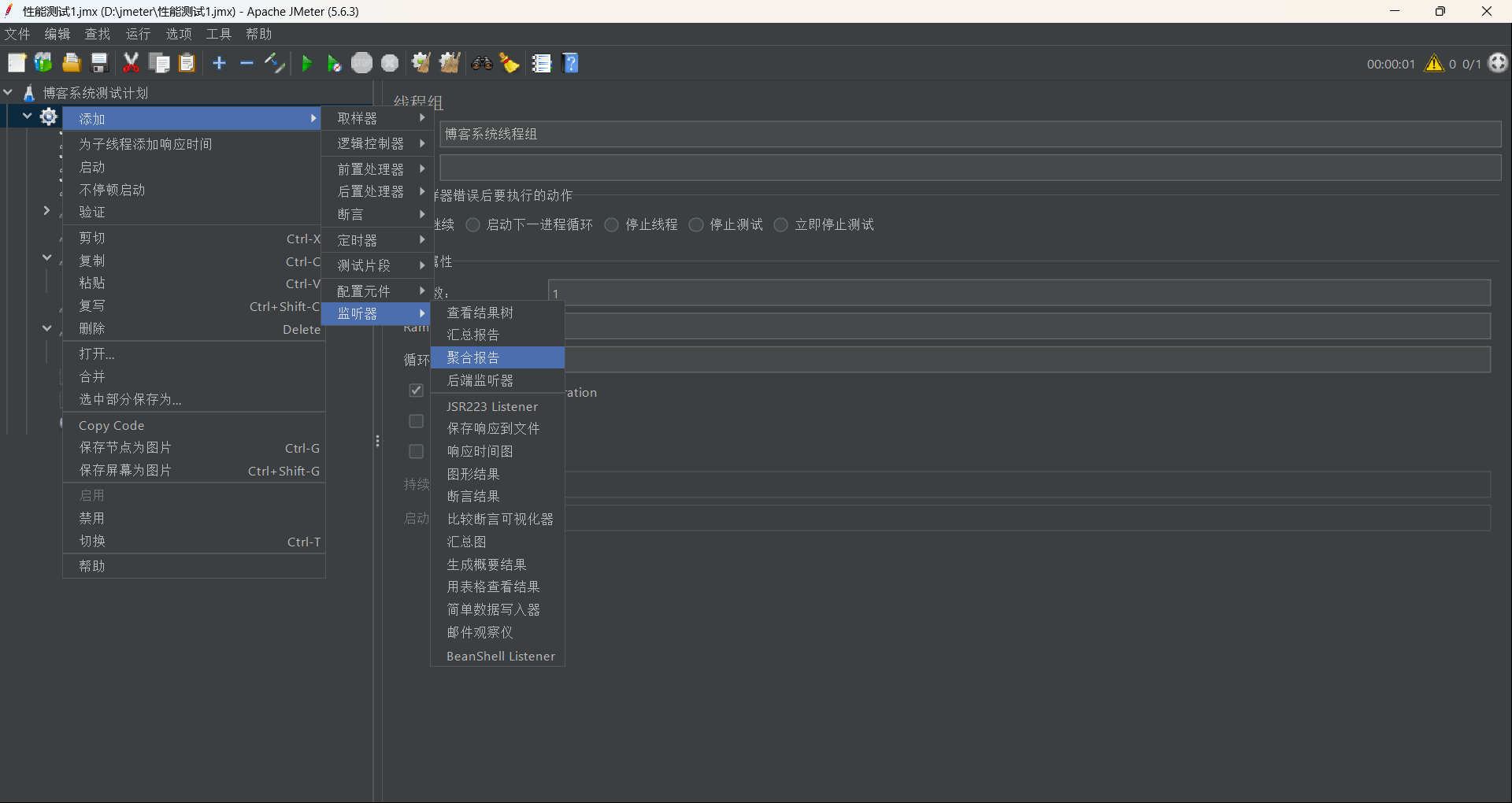Screen dimensions: 1512x803
Task: Open 配置元件 submenu
Action: tap(376, 291)
